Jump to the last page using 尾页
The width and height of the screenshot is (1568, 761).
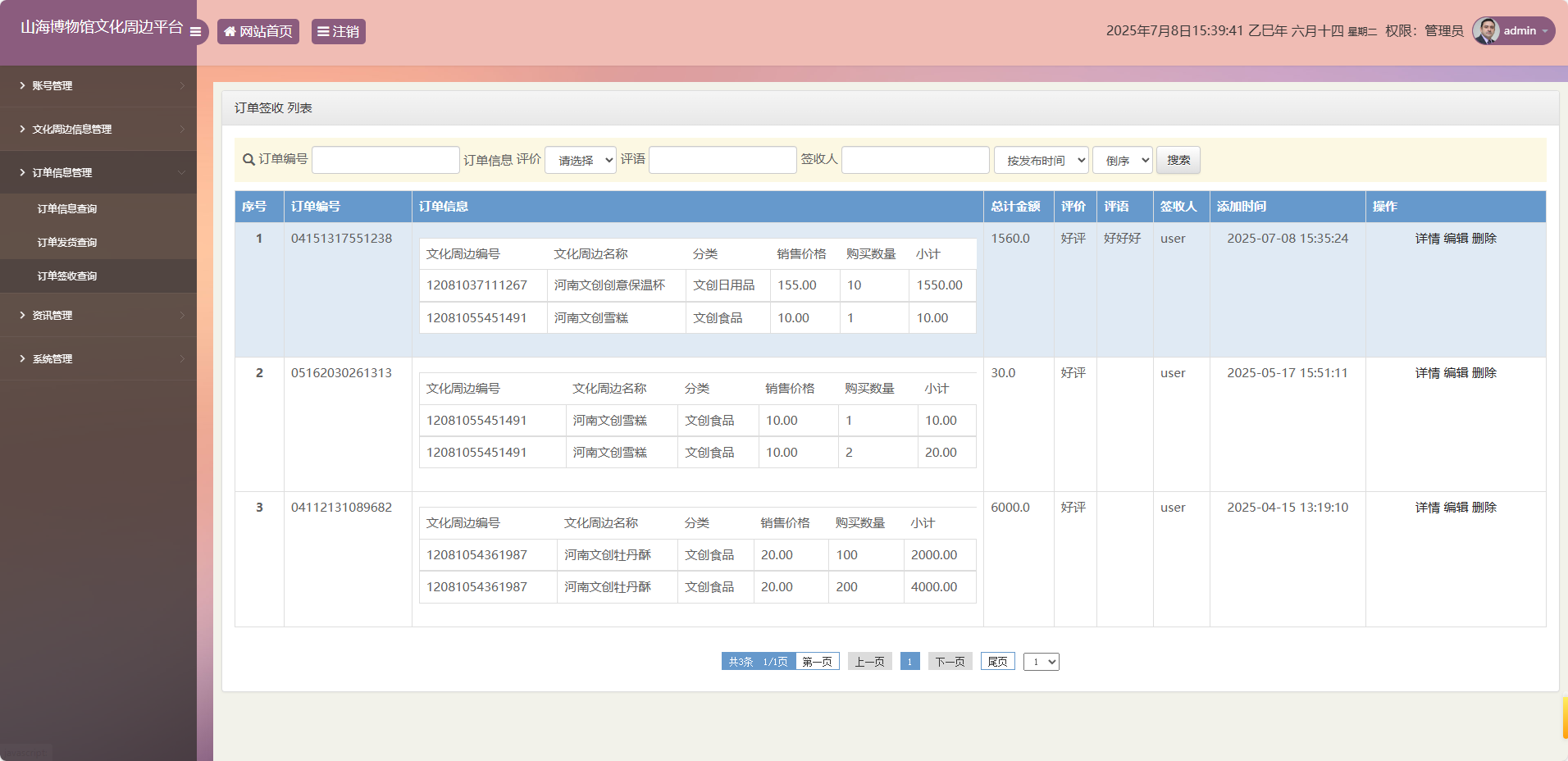tap(996, 661)
